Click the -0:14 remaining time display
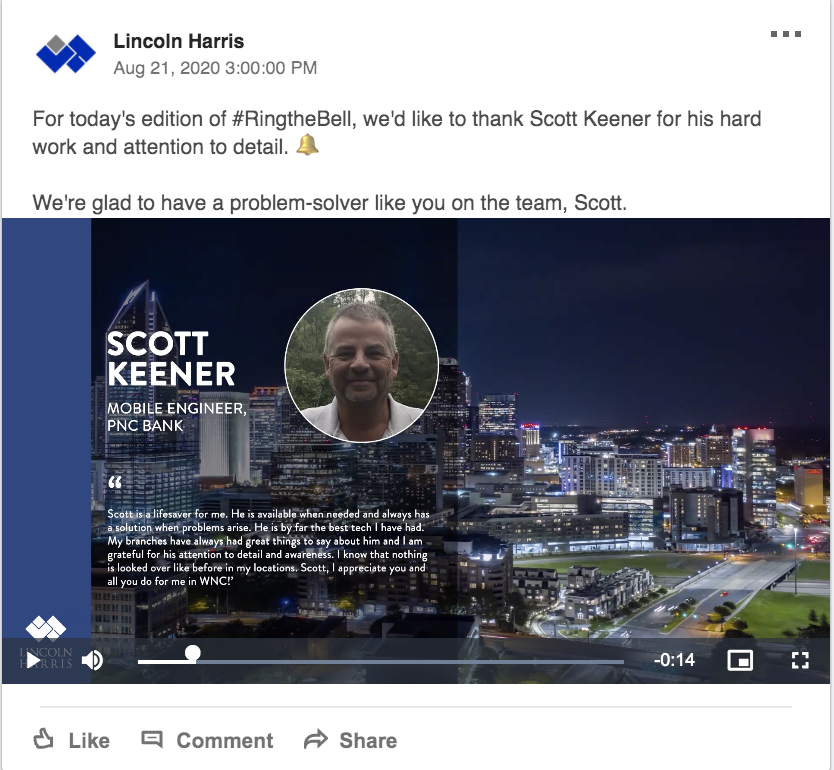This screenshot has width=834, height=770. click(674, 660)
